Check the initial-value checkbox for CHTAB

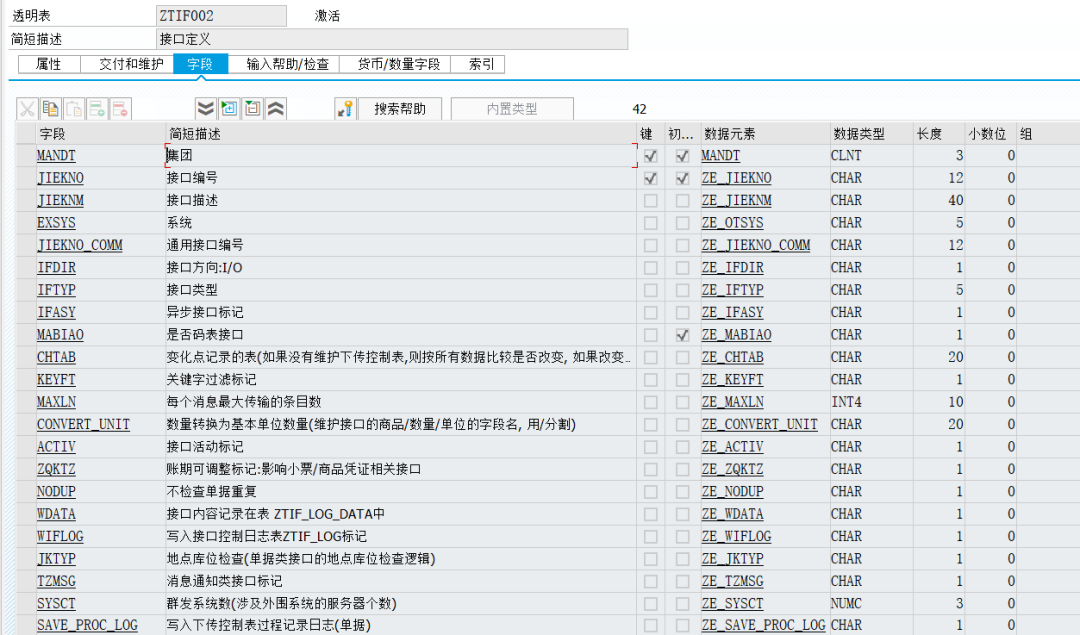tap(682, 357)
